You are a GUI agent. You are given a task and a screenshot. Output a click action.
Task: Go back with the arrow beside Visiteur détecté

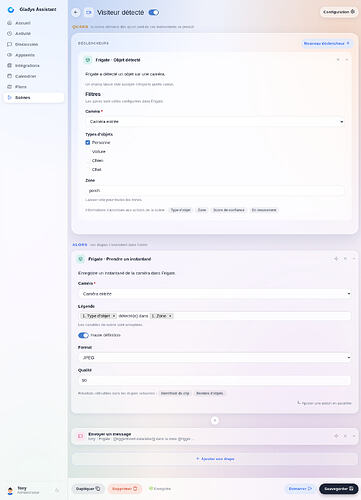76,12
